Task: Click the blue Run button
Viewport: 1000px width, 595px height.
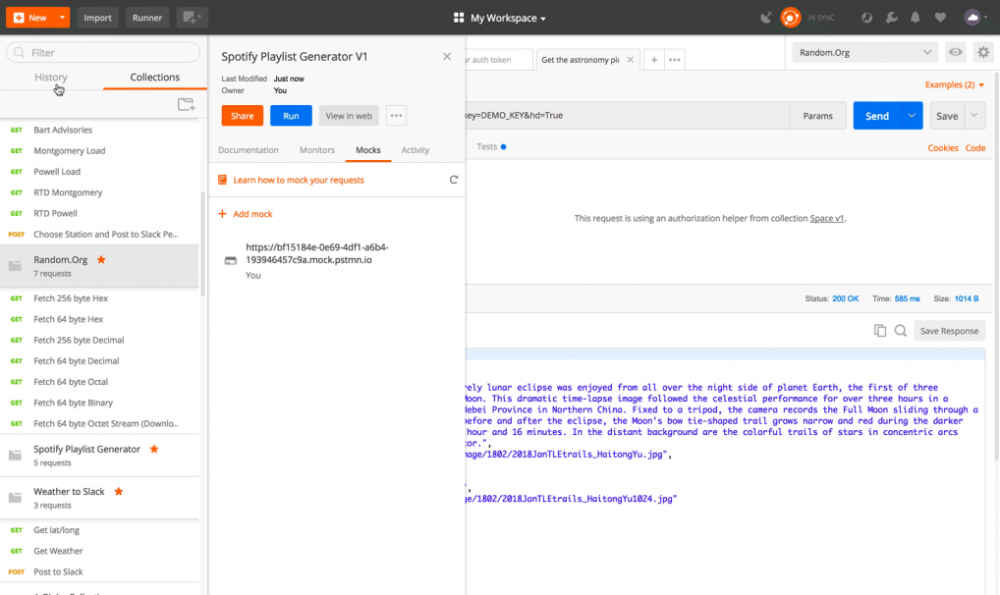Action: click(x=291, y=115)
